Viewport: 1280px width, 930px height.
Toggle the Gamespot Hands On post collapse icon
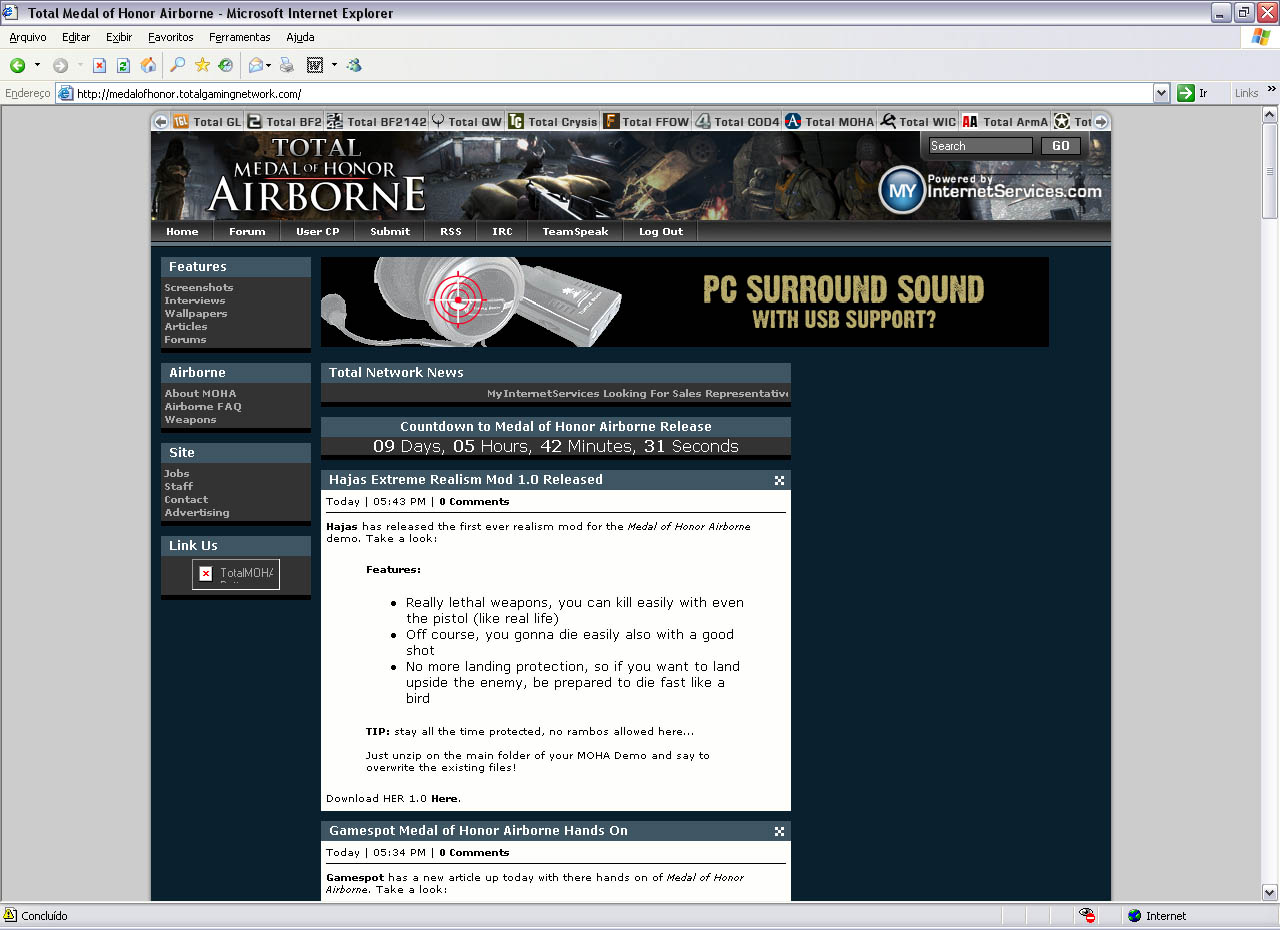779,831
